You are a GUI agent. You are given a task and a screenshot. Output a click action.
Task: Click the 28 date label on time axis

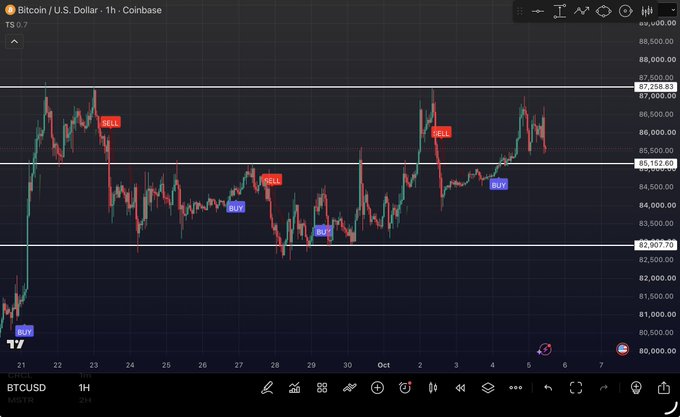pyautogui.click(x=275, y=365)
